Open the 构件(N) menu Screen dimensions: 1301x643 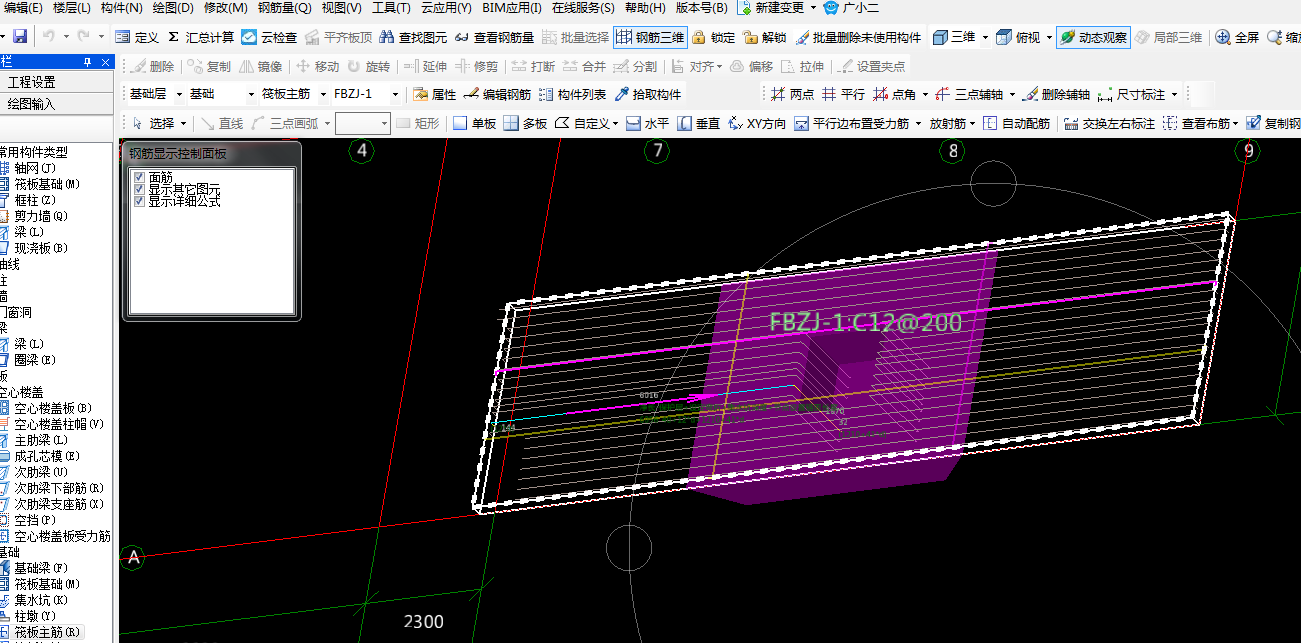(122, 8)
